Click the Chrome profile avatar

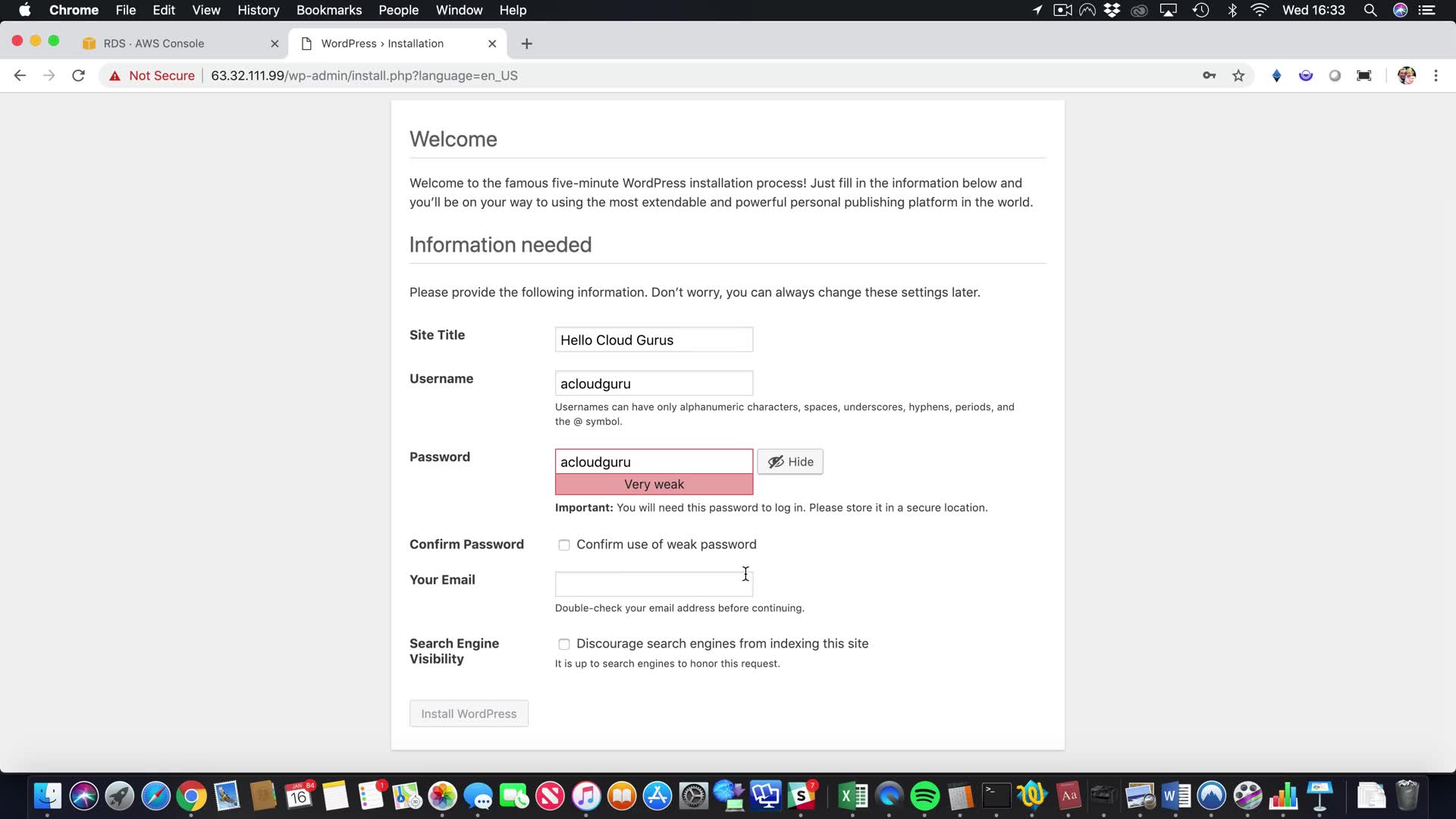coord(1406,76)
